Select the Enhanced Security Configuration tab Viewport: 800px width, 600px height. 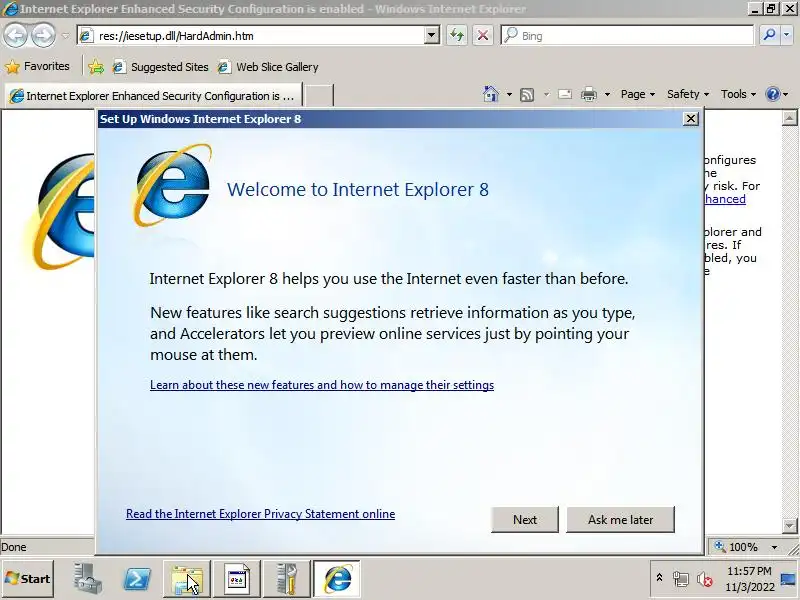(x=154, y=95)
